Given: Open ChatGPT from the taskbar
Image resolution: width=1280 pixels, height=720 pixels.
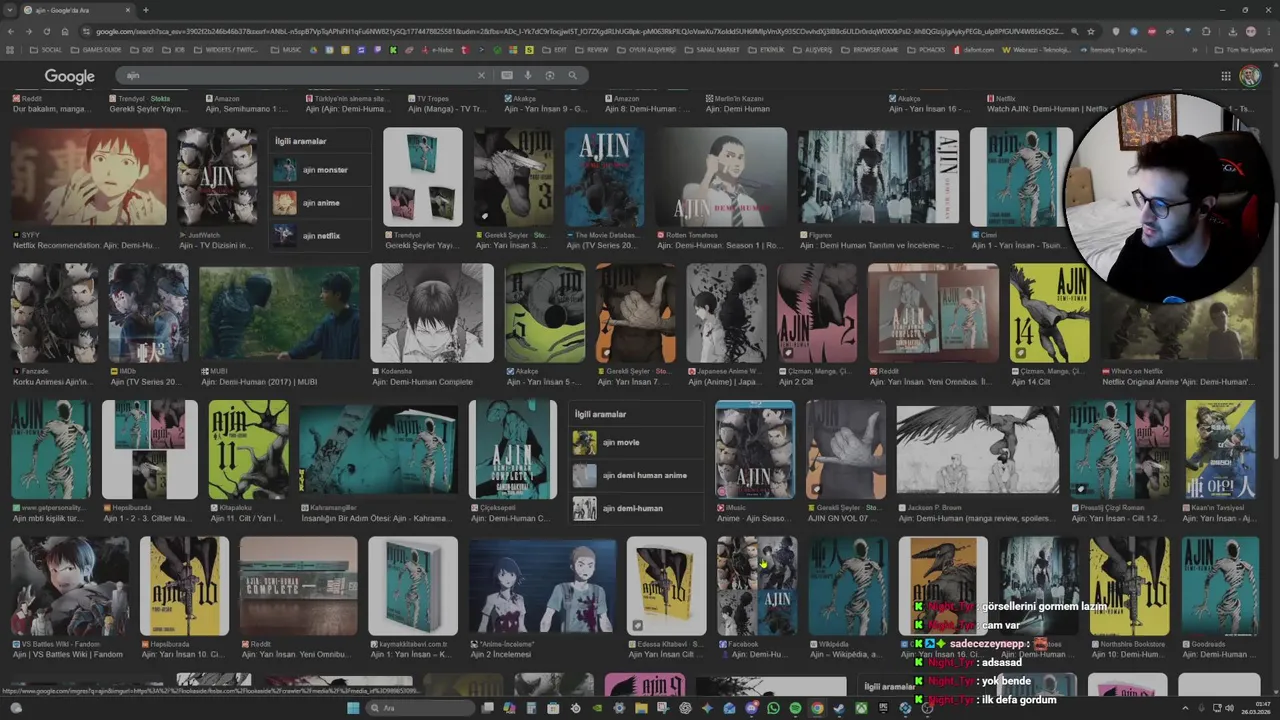Looking at the screenshot, I should (685, 708).
